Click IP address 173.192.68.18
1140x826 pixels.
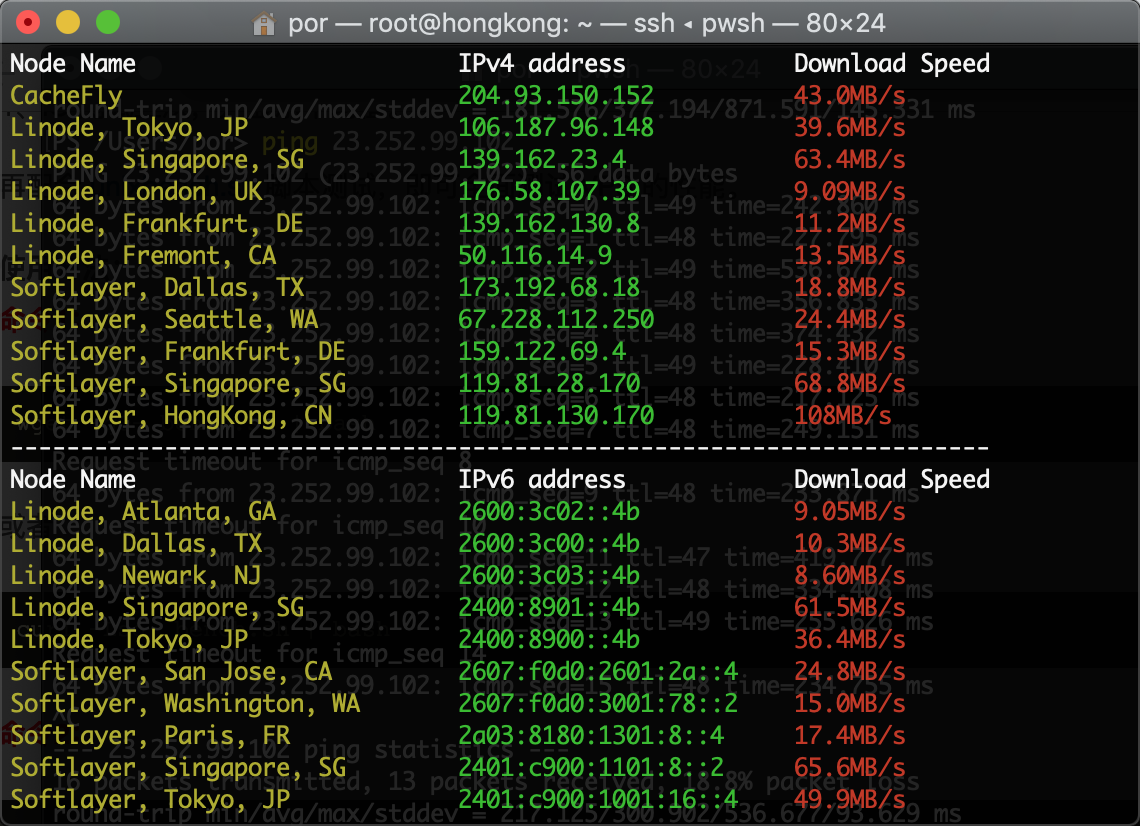coord(549,287)
